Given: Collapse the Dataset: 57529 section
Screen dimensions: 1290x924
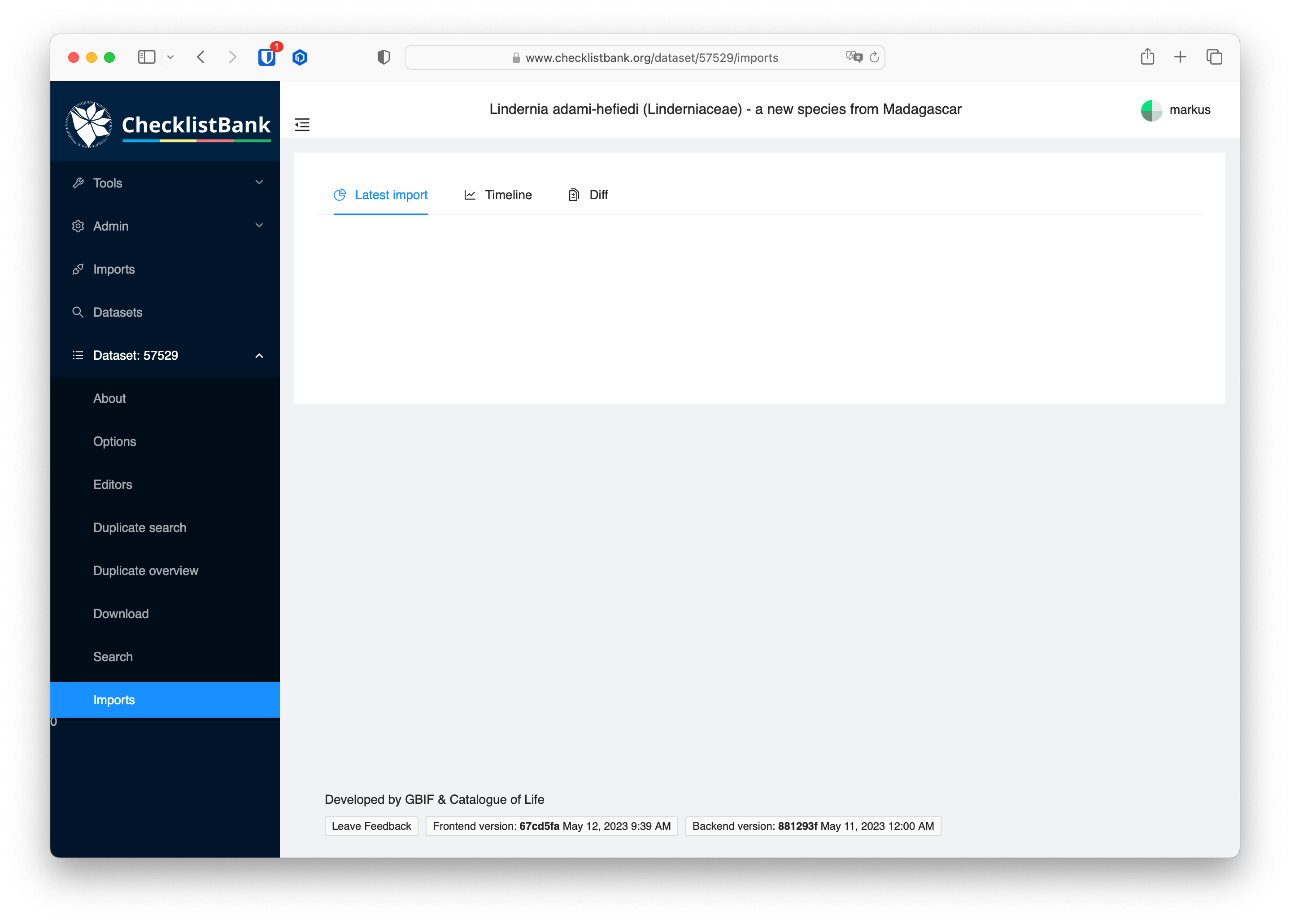Looking at the screenshot, I should [259, 355].
